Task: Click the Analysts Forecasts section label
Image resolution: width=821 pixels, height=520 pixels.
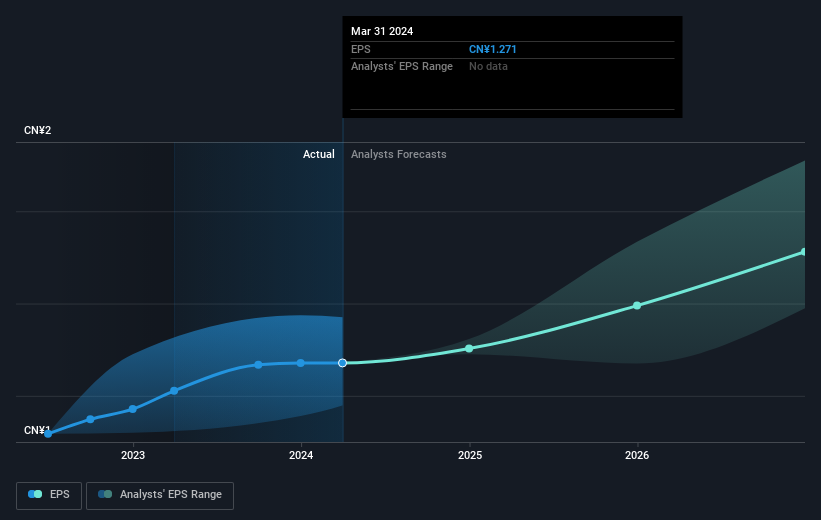Action: point(398,154)
